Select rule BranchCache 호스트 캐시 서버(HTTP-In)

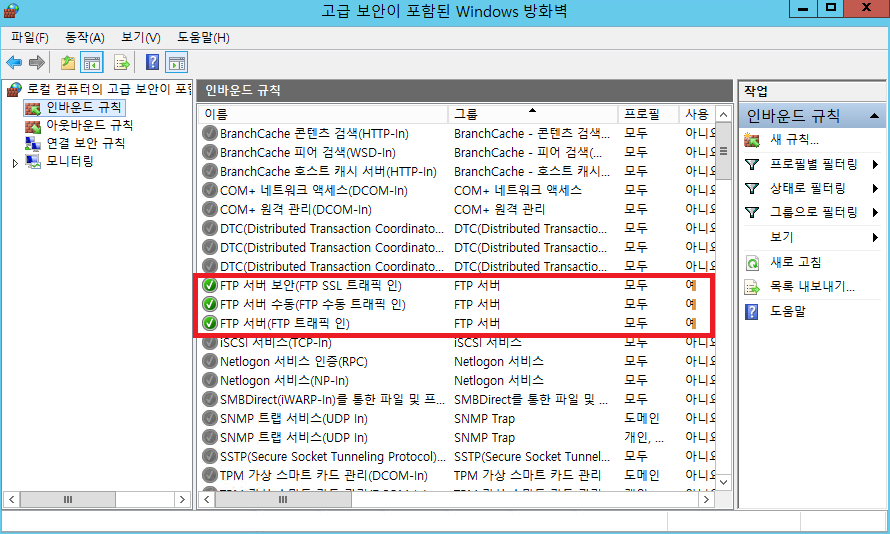click(x=328, y=171)
